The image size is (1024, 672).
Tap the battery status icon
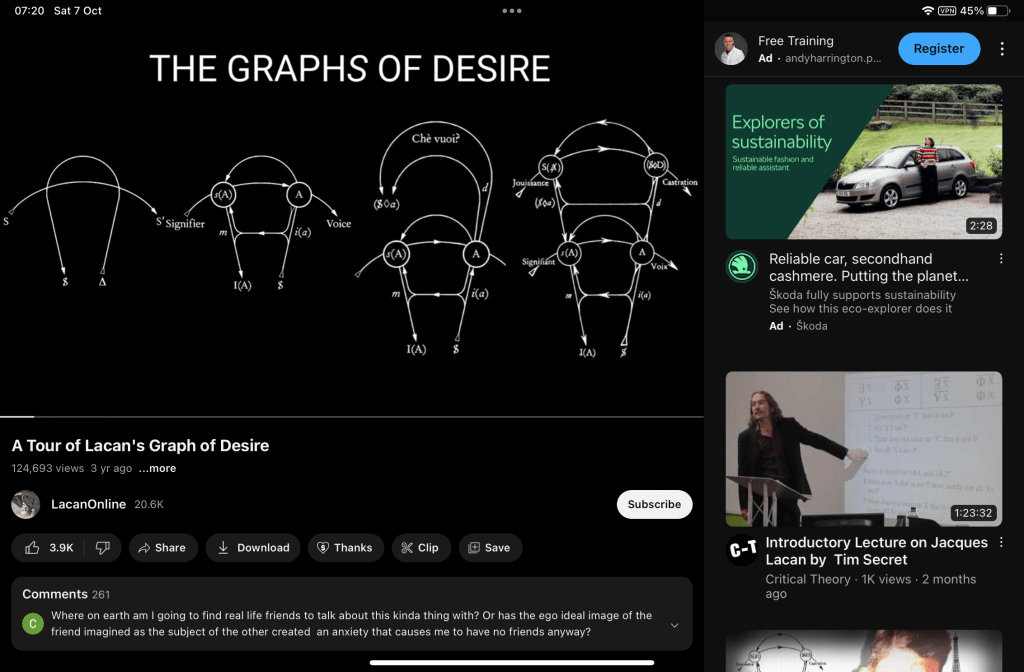[x=997, y=10]
